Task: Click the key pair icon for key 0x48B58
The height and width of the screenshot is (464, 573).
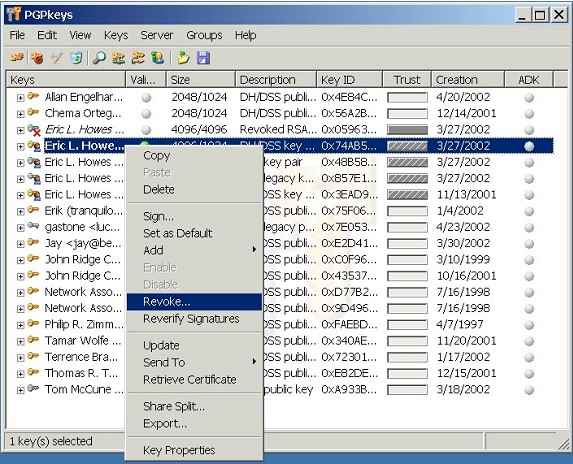Action: click(x=34, y=162)
